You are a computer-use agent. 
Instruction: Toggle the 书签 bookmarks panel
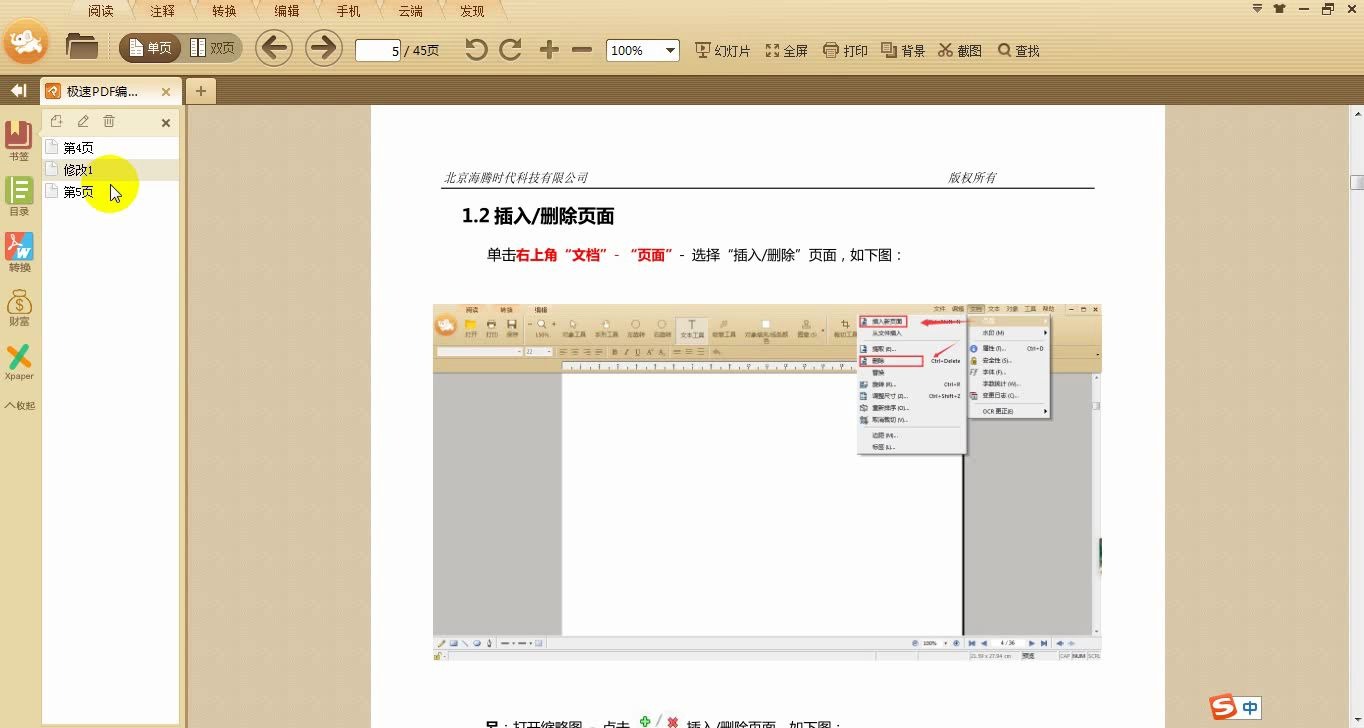[18, 138]
